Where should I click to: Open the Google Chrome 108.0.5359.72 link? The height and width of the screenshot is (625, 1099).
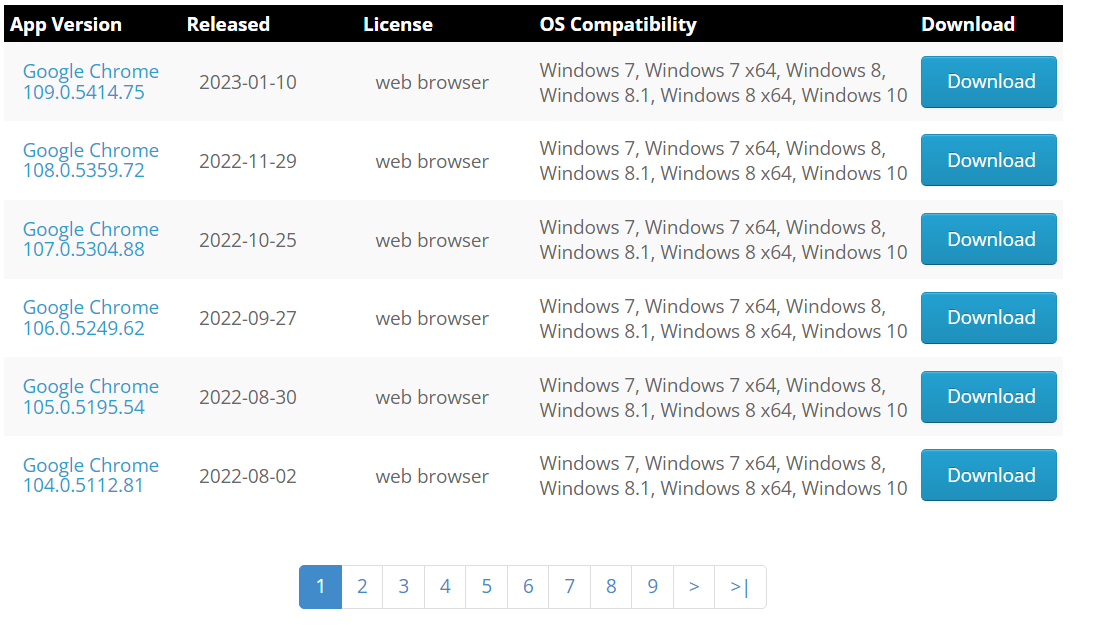tap(91, 160)
